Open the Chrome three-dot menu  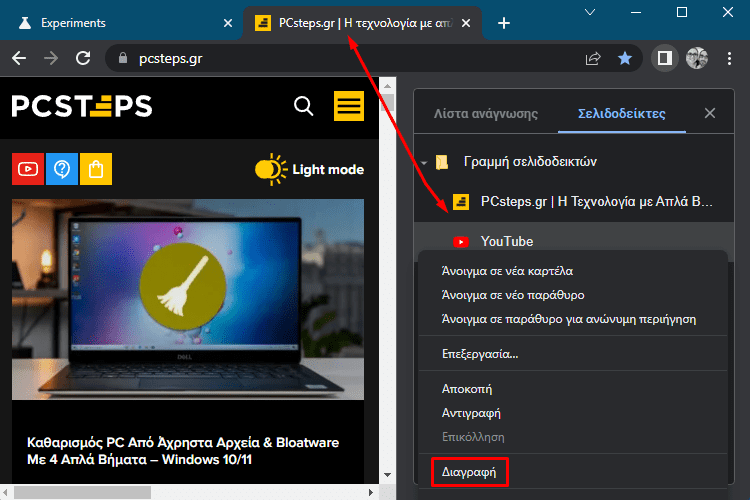729,58
